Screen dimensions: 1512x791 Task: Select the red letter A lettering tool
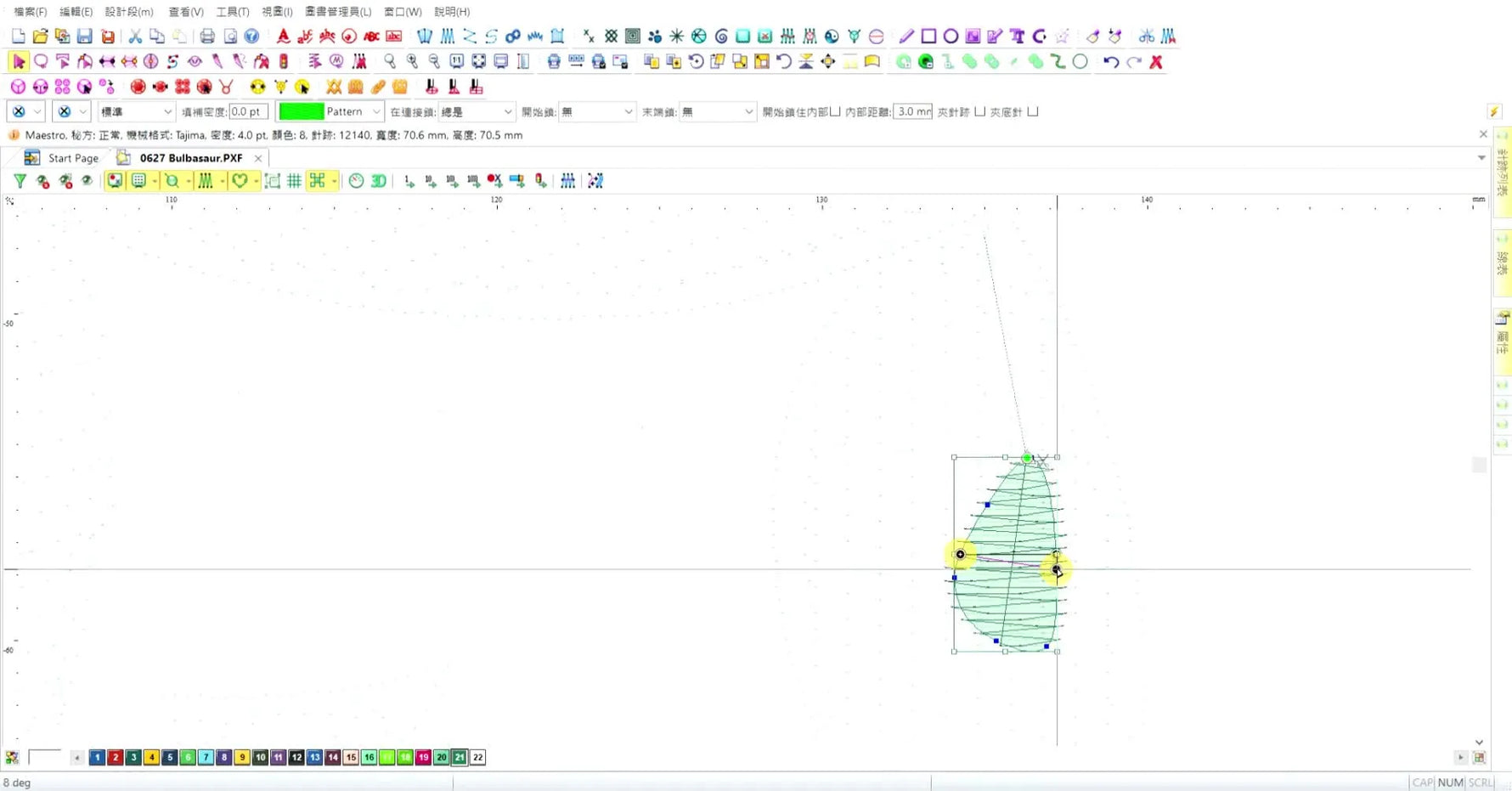pyautogui.click(x=283, y=36)
